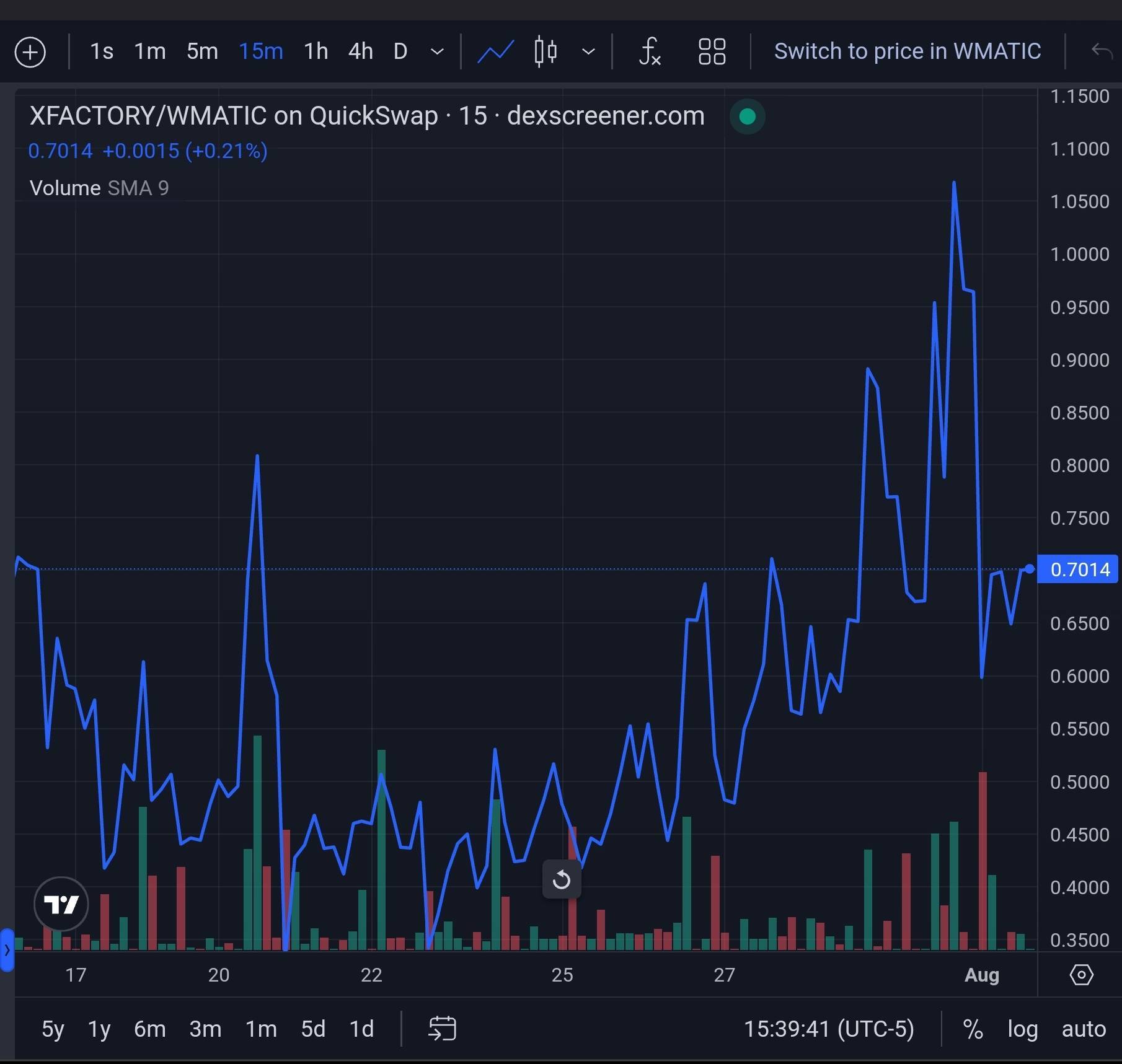Open the layout grid icon
Image resolution: width=1122 pixels, height=1064 pixels.
coord(712,51)
